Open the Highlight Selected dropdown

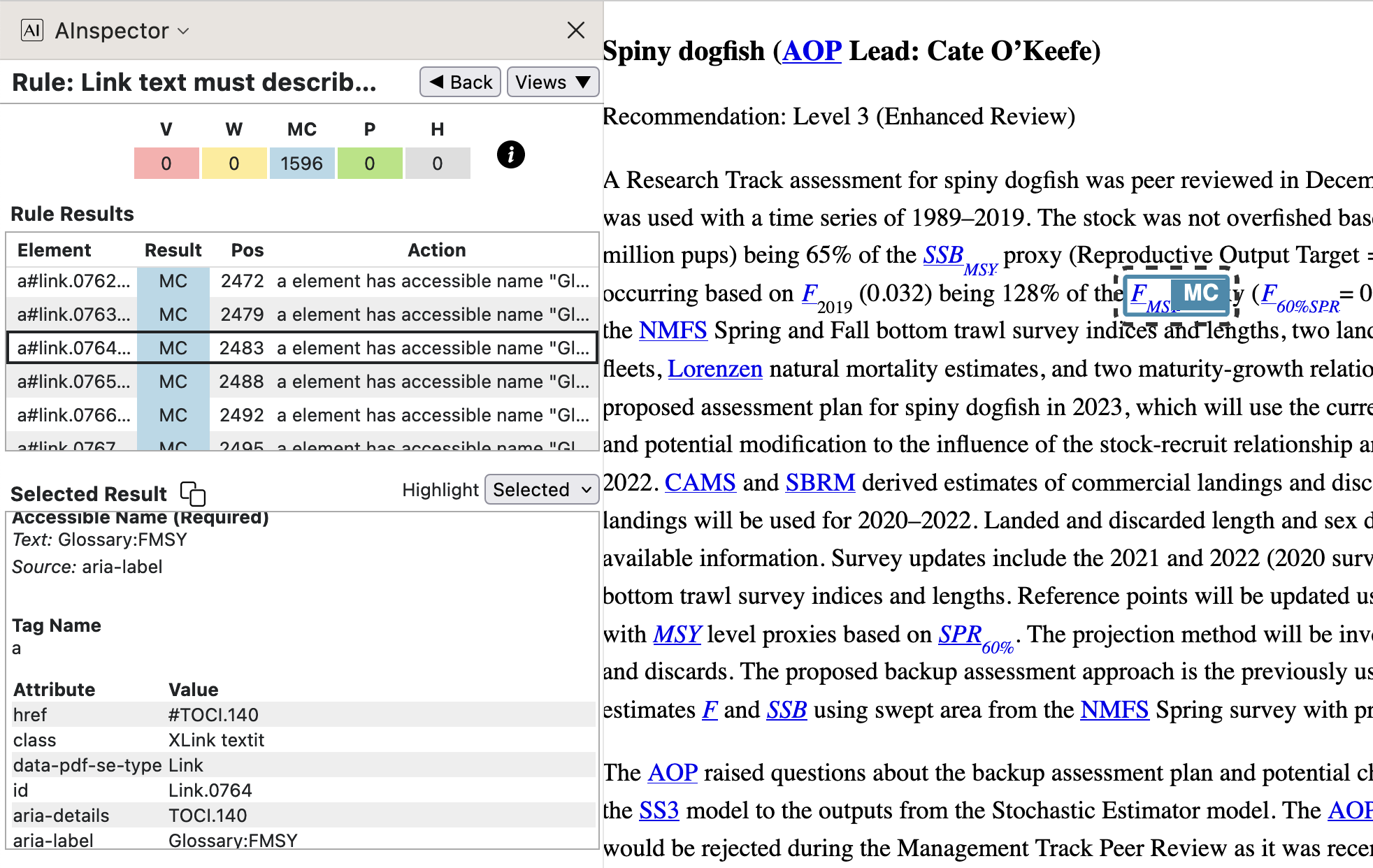[542, 490]
